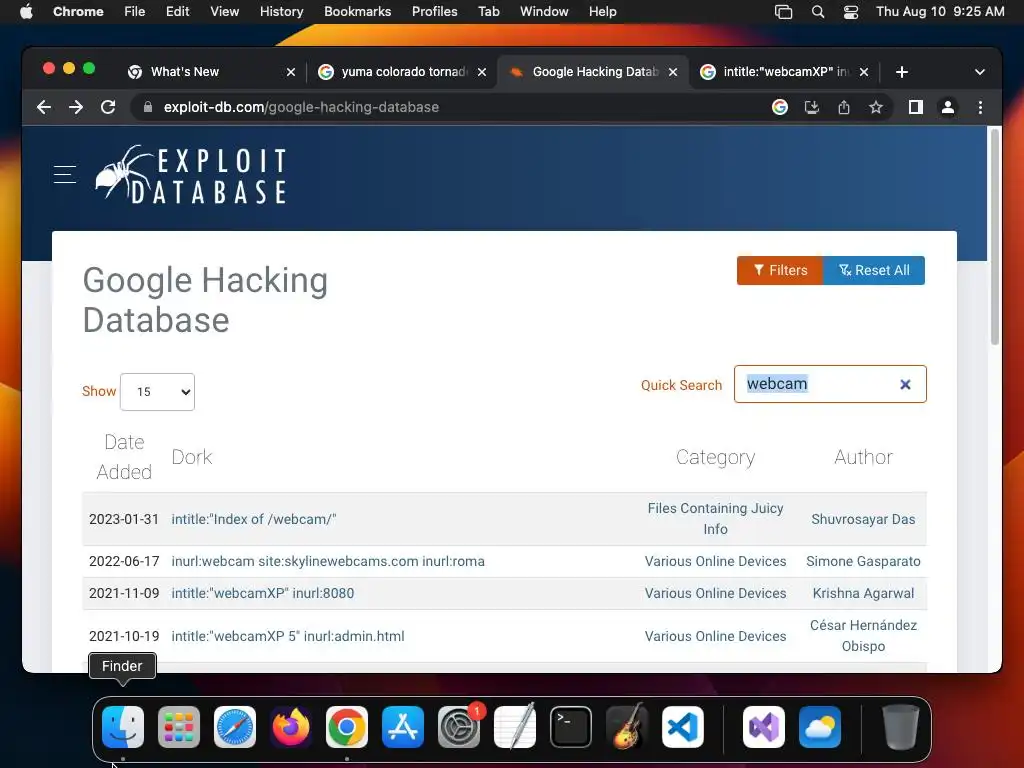Open the Apple menu
1024x768 pixels.
tap(26, 12)
